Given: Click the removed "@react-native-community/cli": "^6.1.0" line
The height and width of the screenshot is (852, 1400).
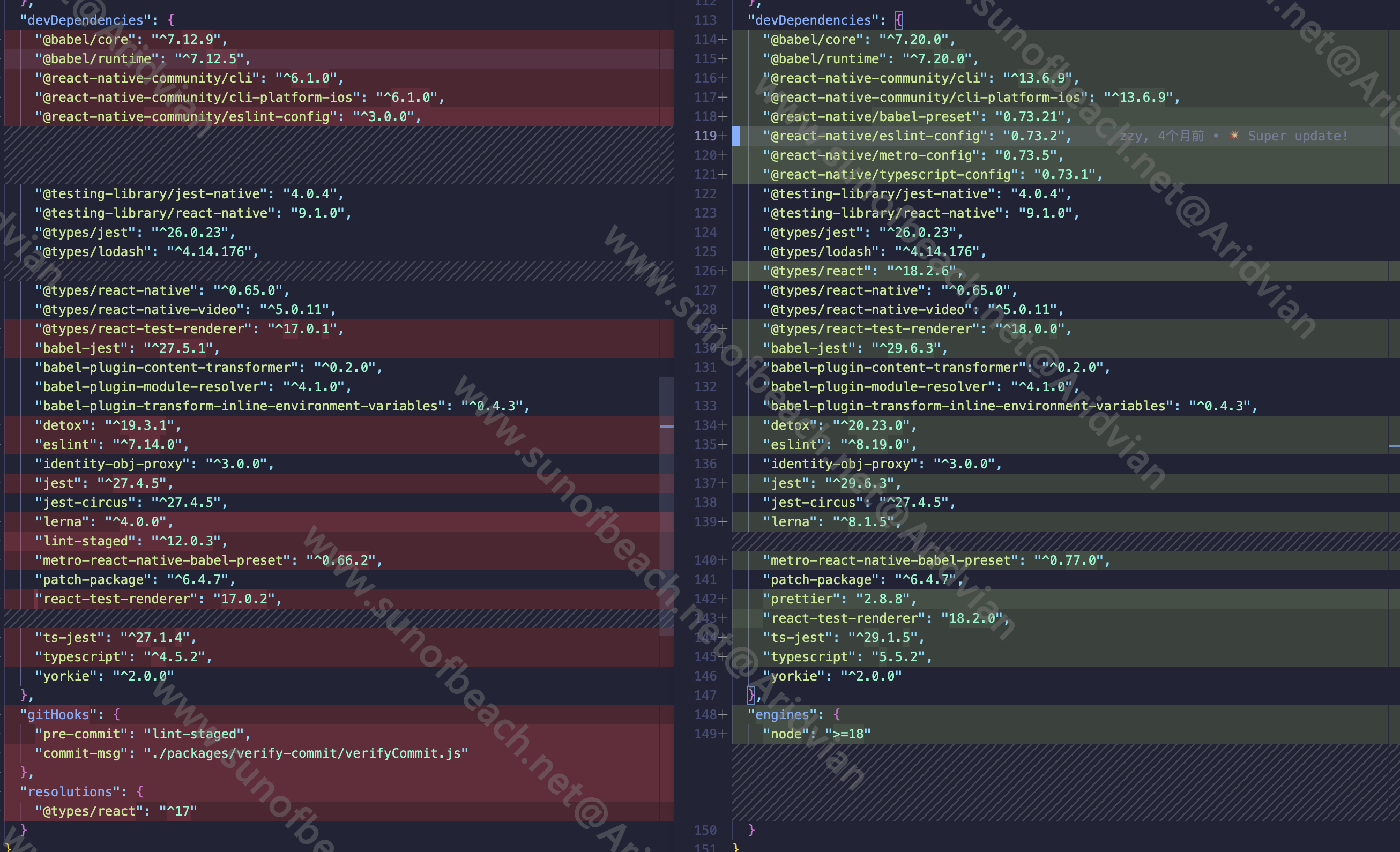Looking at the screenshot, I should 339,78.
